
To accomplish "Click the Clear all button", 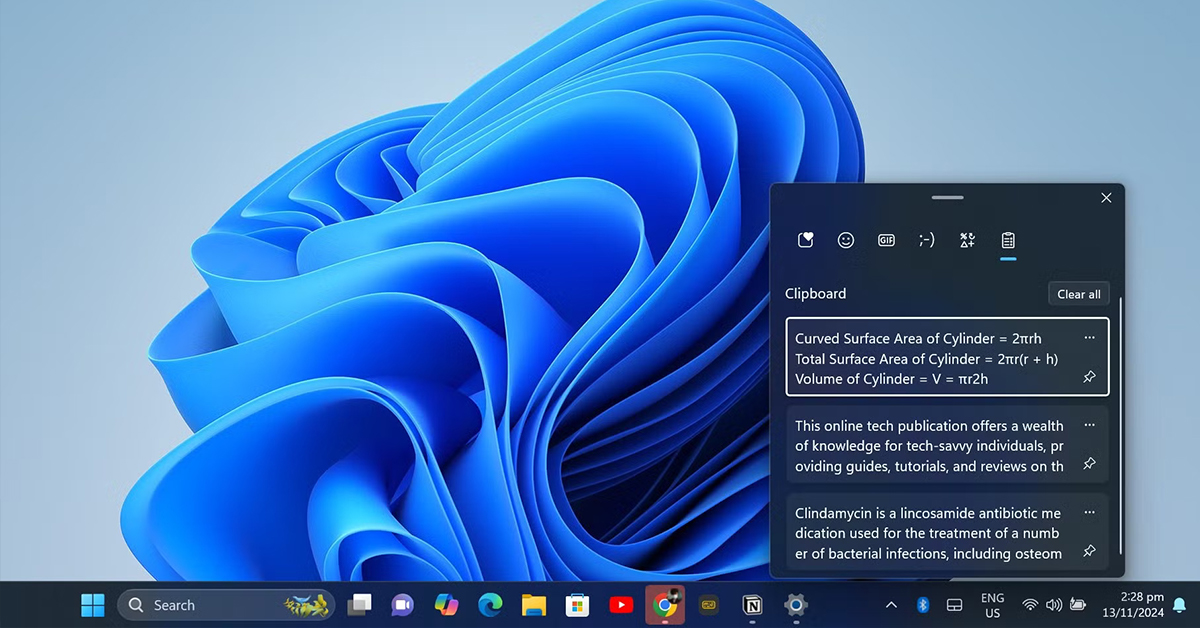I will click(x=1078, y=294).
